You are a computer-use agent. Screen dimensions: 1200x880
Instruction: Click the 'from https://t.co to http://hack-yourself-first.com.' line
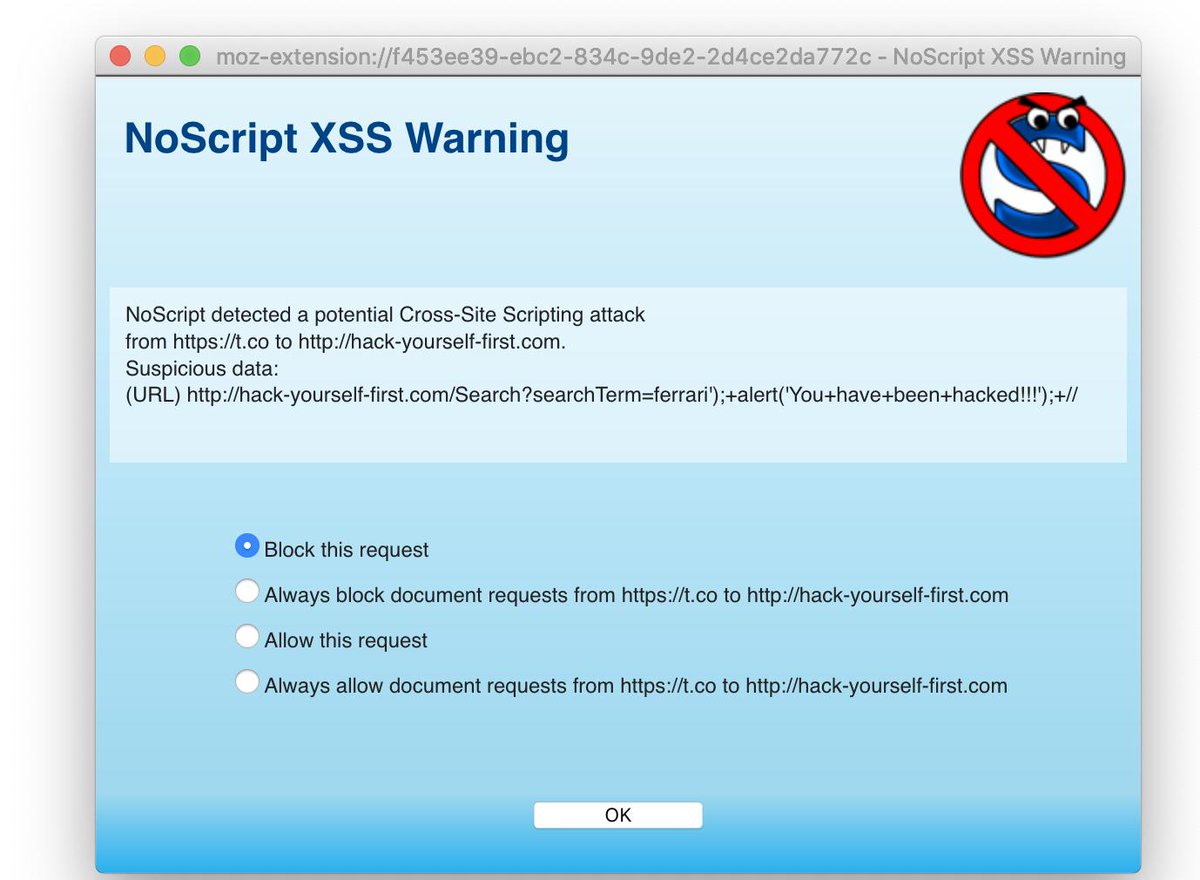click(x=346, y=341)
